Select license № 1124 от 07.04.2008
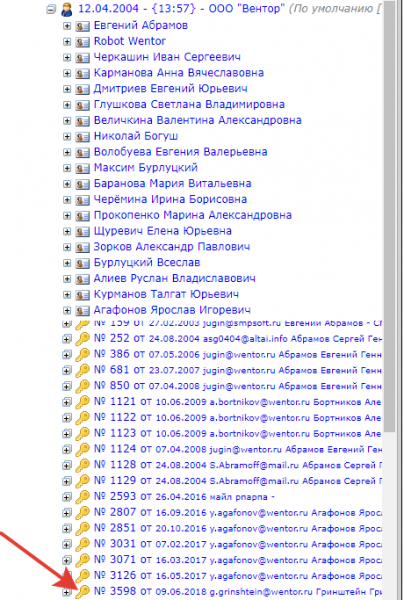This screenshot has width=404, height=600. pyautogui.click(x=238, y=448)
